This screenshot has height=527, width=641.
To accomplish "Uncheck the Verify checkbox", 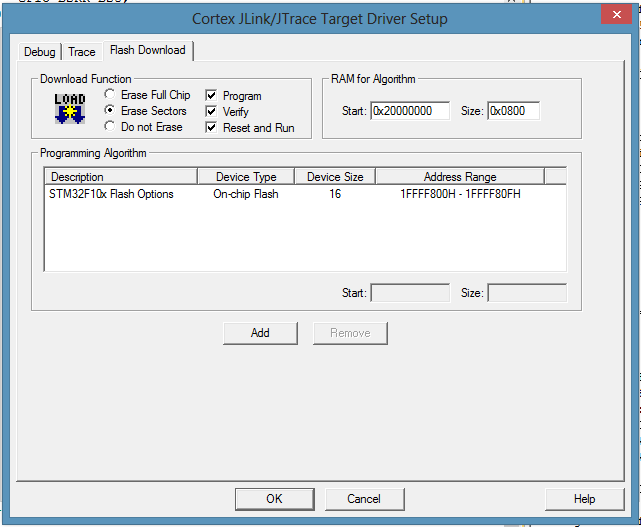I will pyautogui.click(x=211, y=112).
